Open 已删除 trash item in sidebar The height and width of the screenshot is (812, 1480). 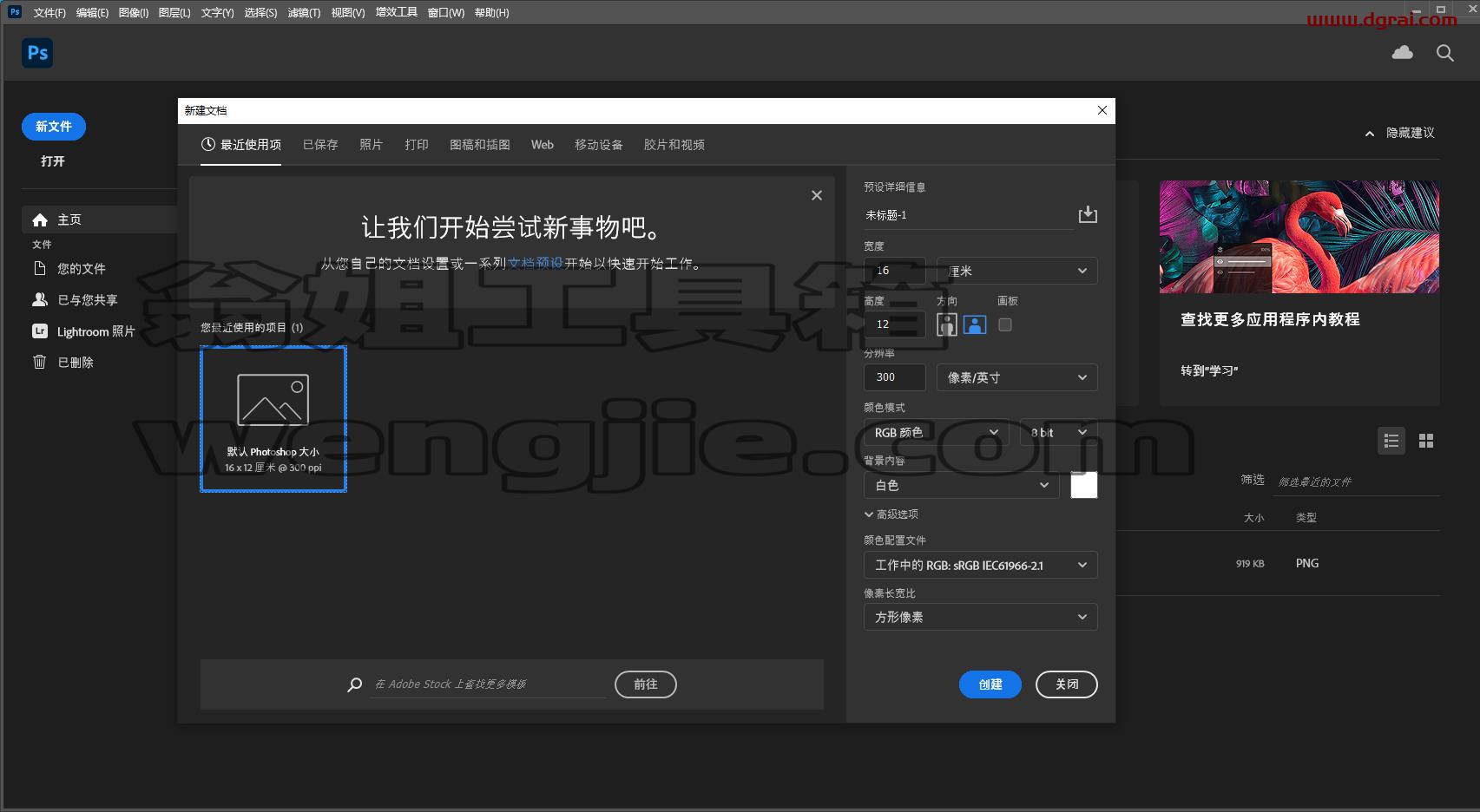(x=63, y=363)
